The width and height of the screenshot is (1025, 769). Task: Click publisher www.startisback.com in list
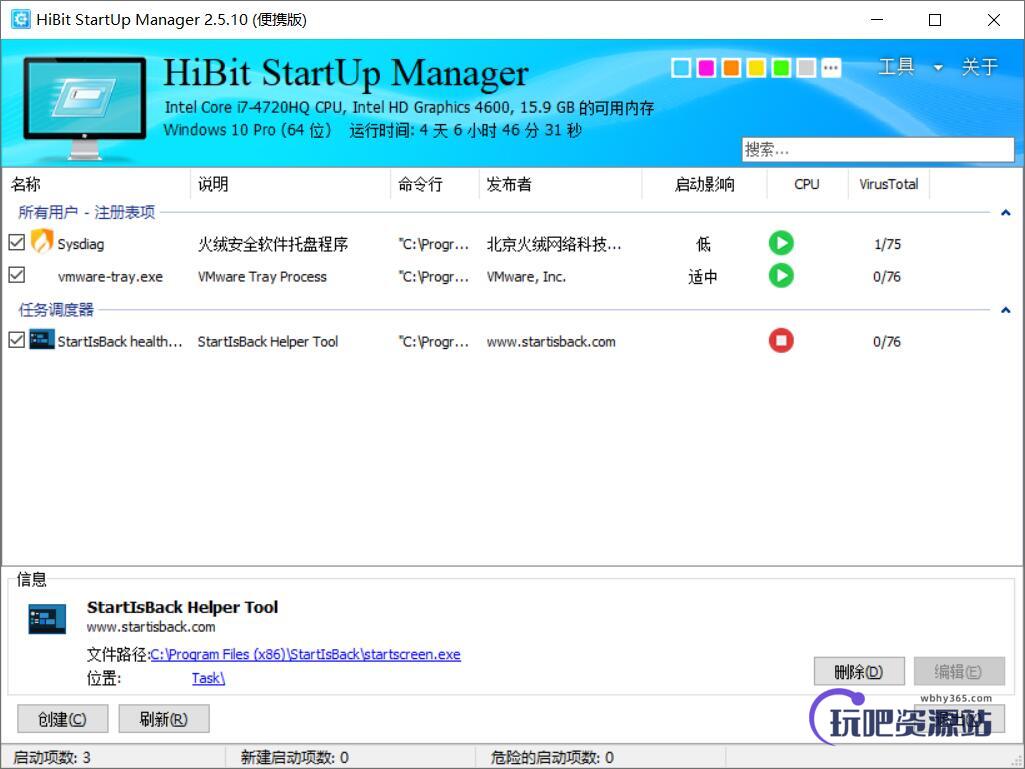click(551, 341)
